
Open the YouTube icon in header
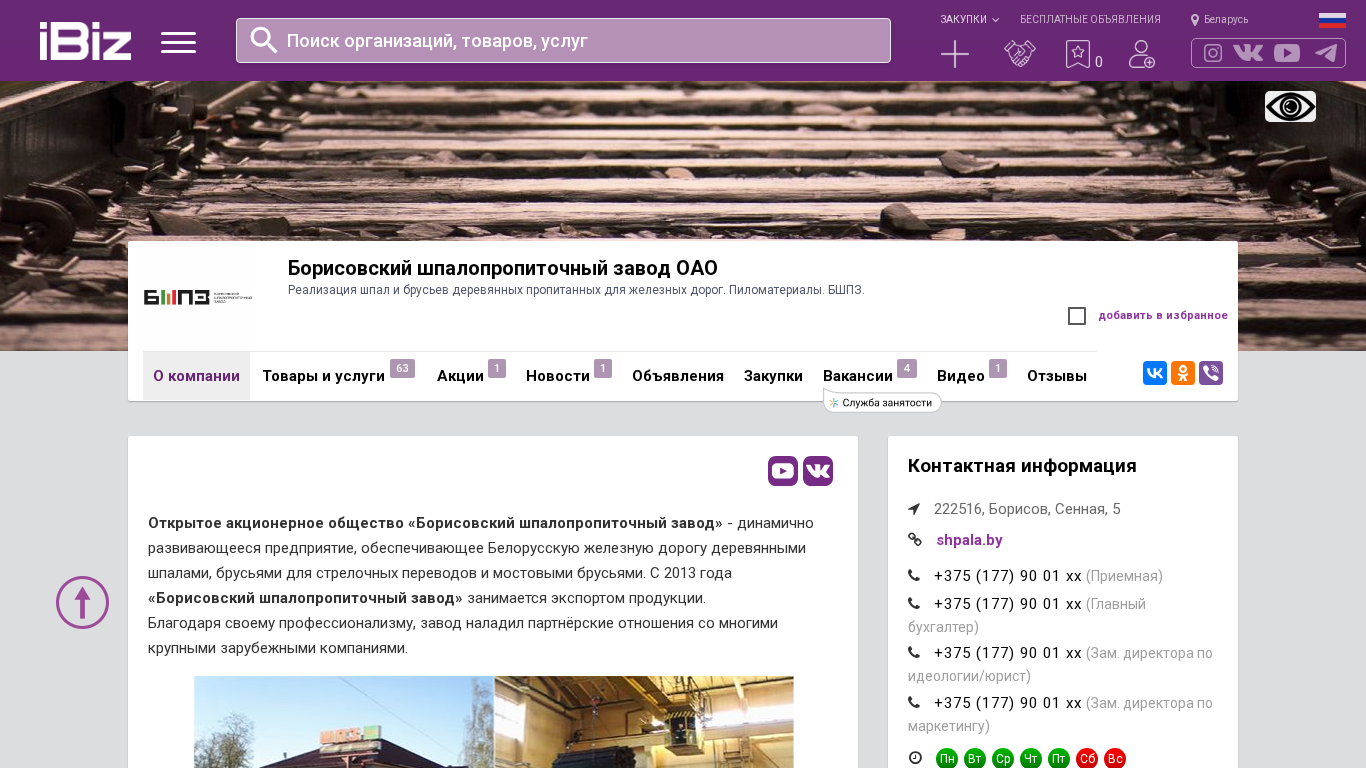point(1287,53)
